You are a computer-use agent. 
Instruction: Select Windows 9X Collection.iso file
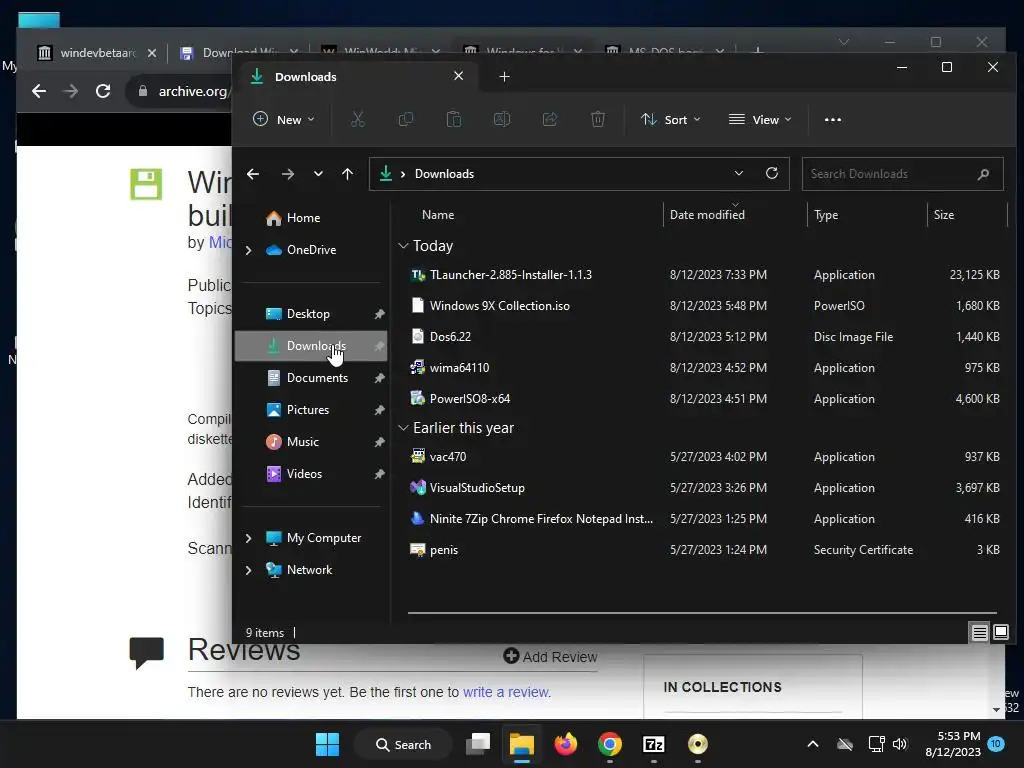click(x=704, y=306)
